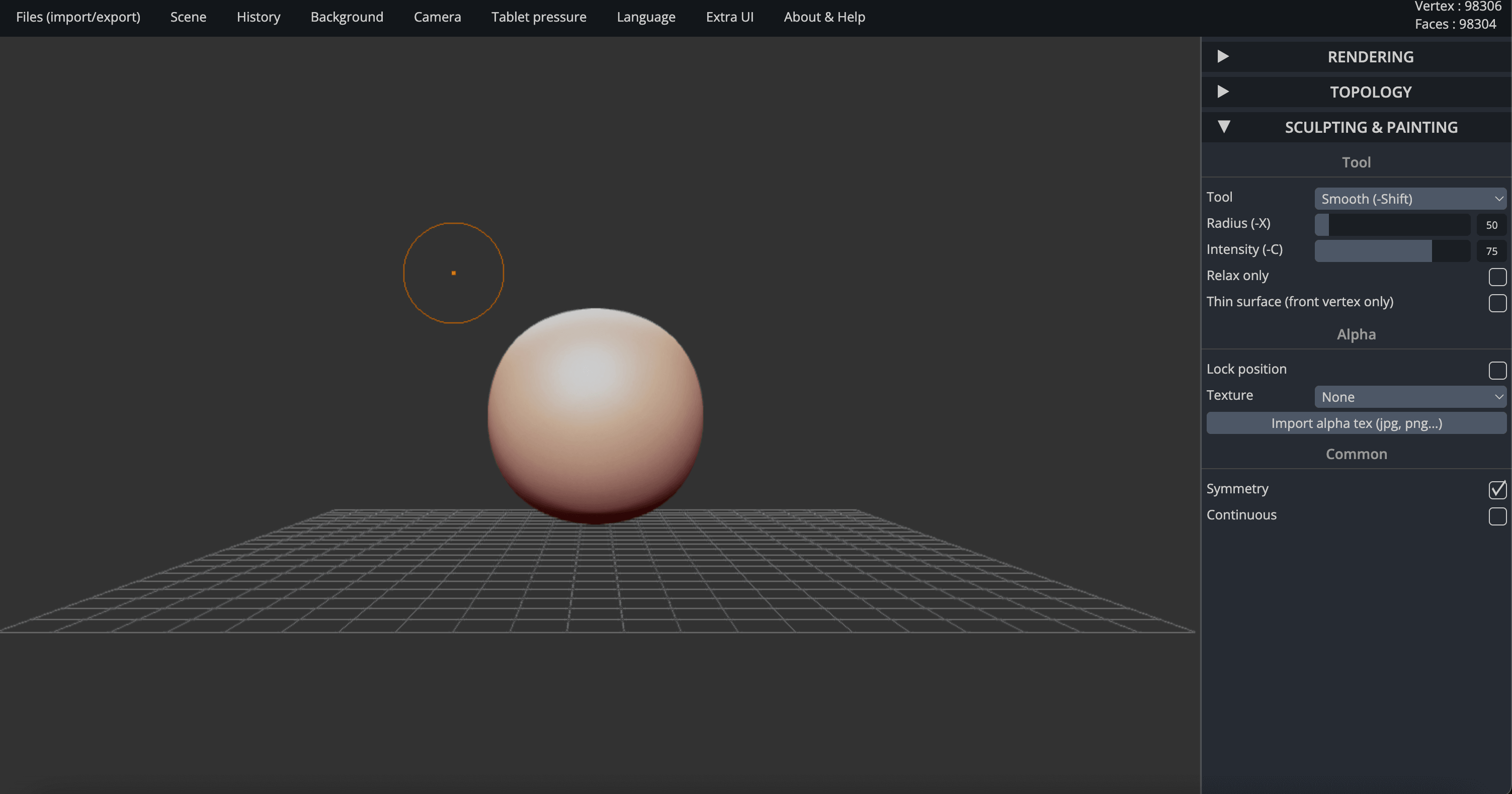Open the Background menu
1512x794 pixels.
pyautogui.click(x=346, y=17)
